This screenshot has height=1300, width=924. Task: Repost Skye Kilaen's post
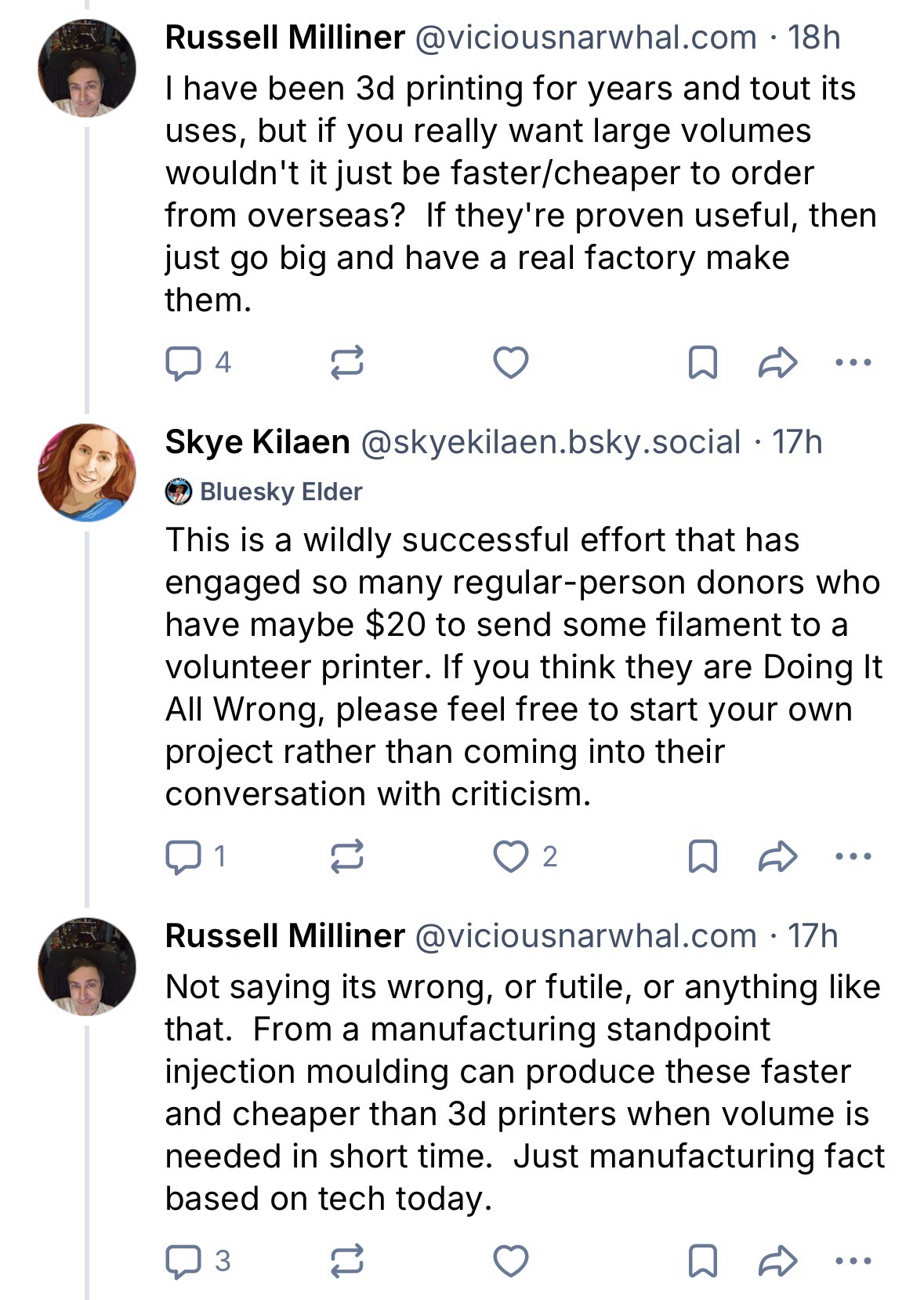point(346,856)
